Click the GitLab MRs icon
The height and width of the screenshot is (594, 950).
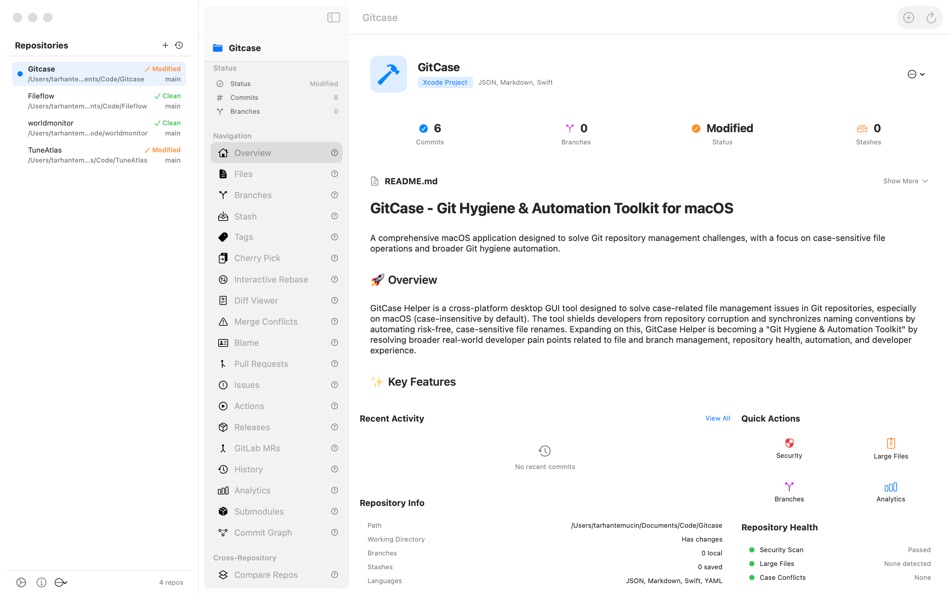tap(223, 449)
